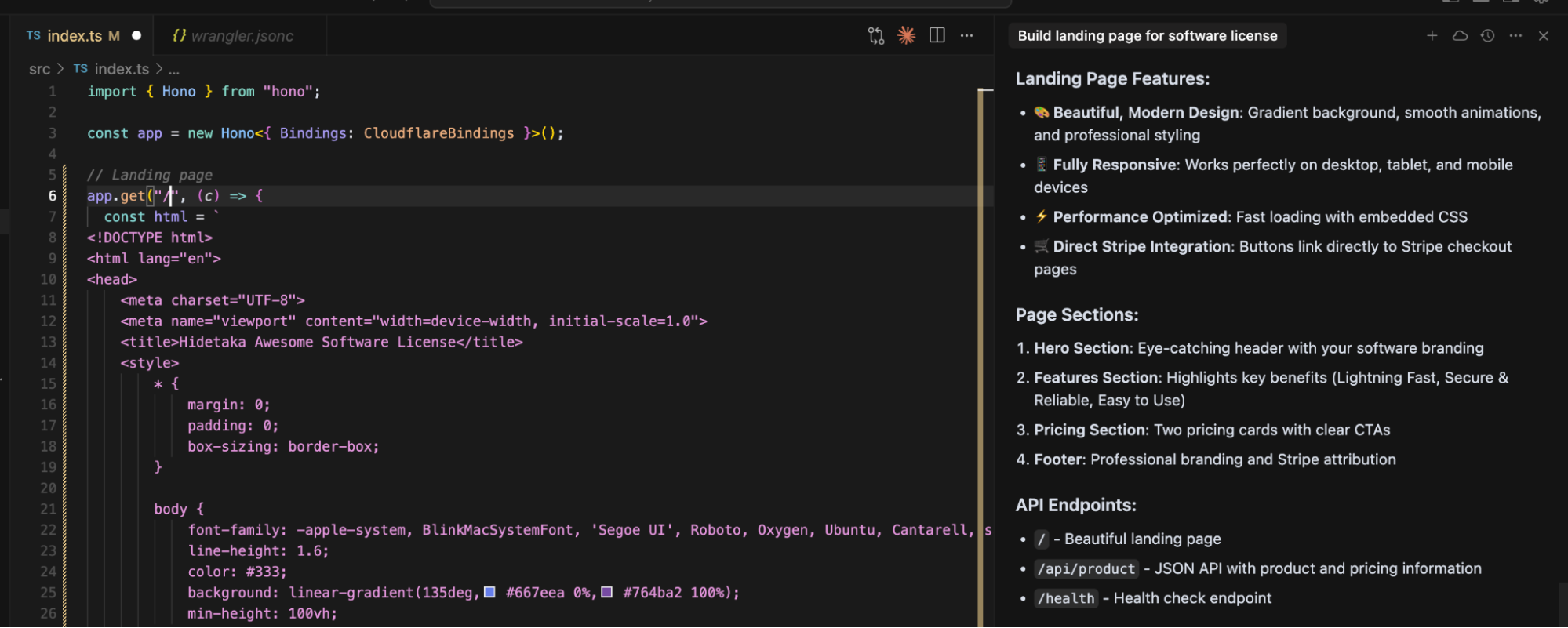Expand the breadcrumb ellipsis symbol list
The width and height of the screenshot is (1568, 628).
[173, 69]
